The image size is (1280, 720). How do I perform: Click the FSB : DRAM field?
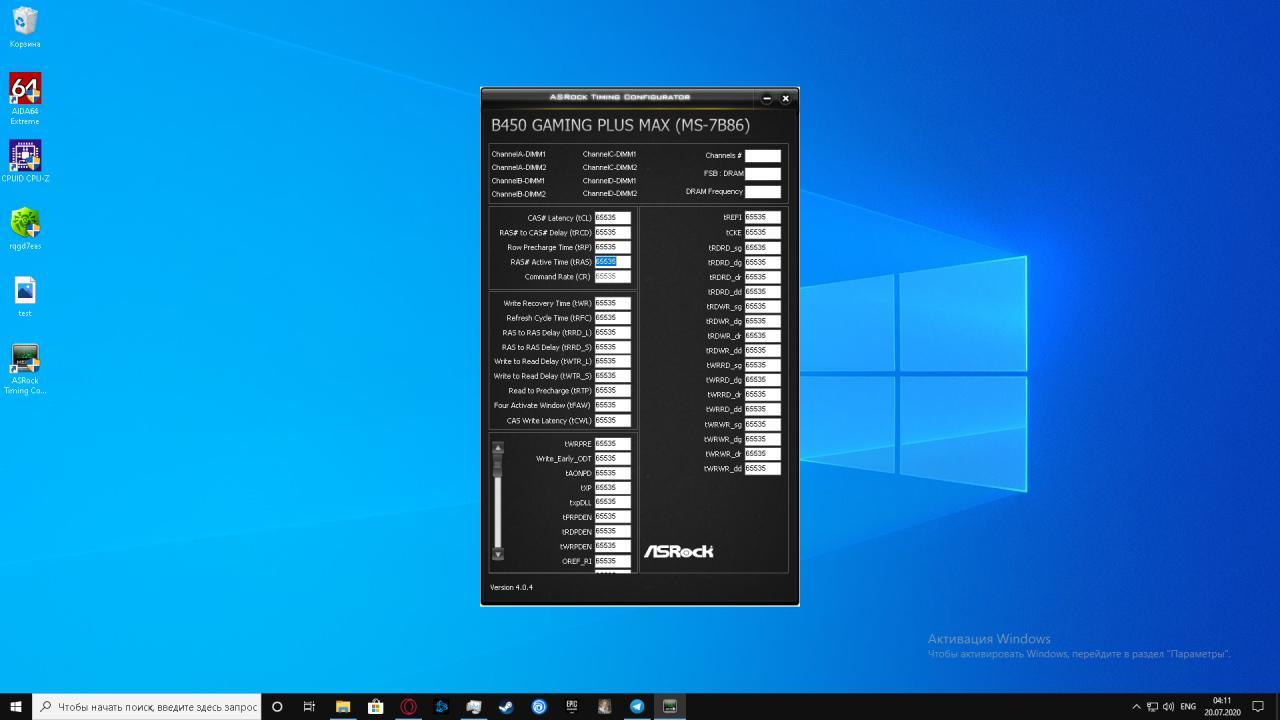coord(762,174)
